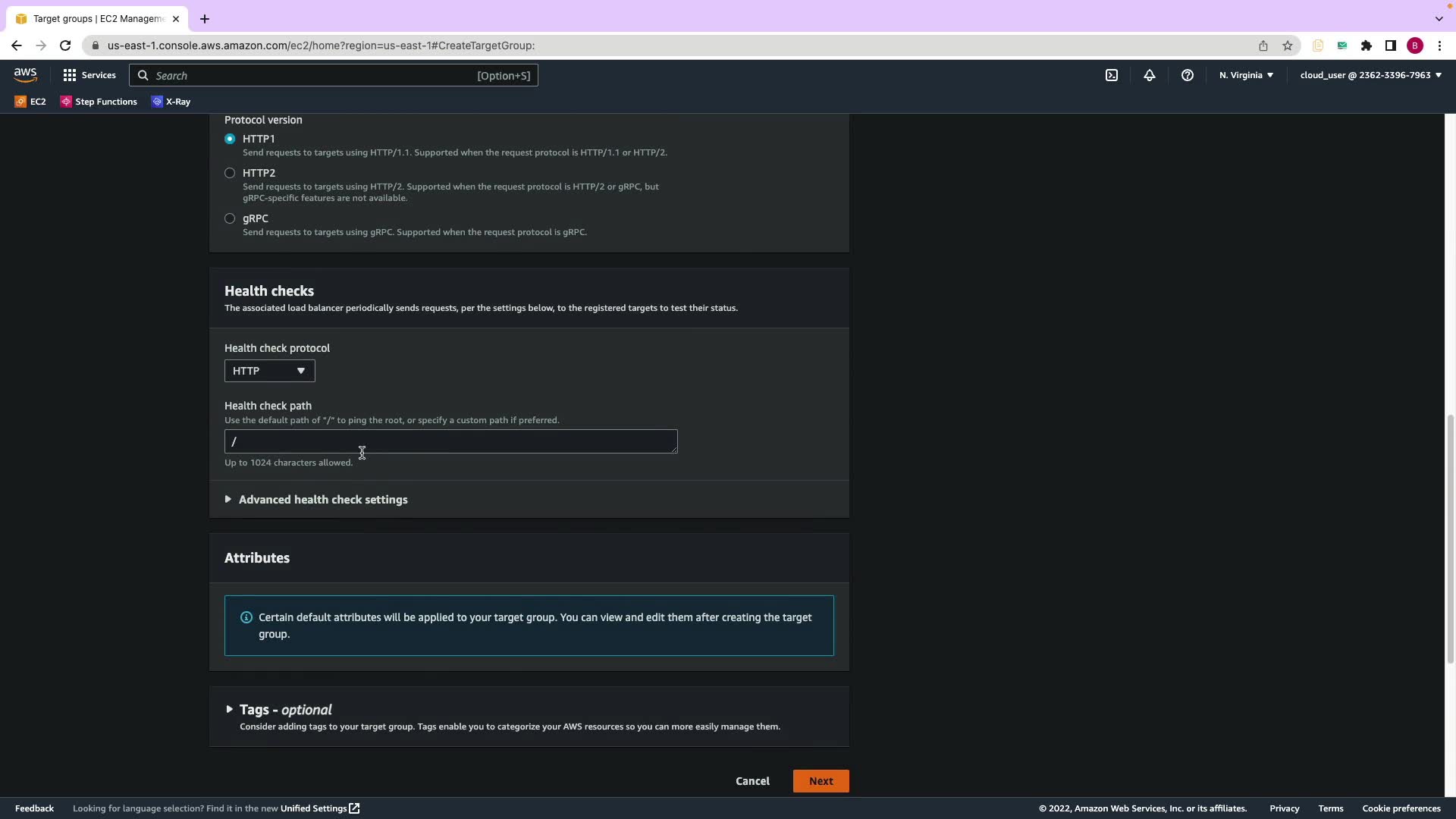Click the notifications bell icon
This screenshot has height=819, width=1456.
[1150, 75]
